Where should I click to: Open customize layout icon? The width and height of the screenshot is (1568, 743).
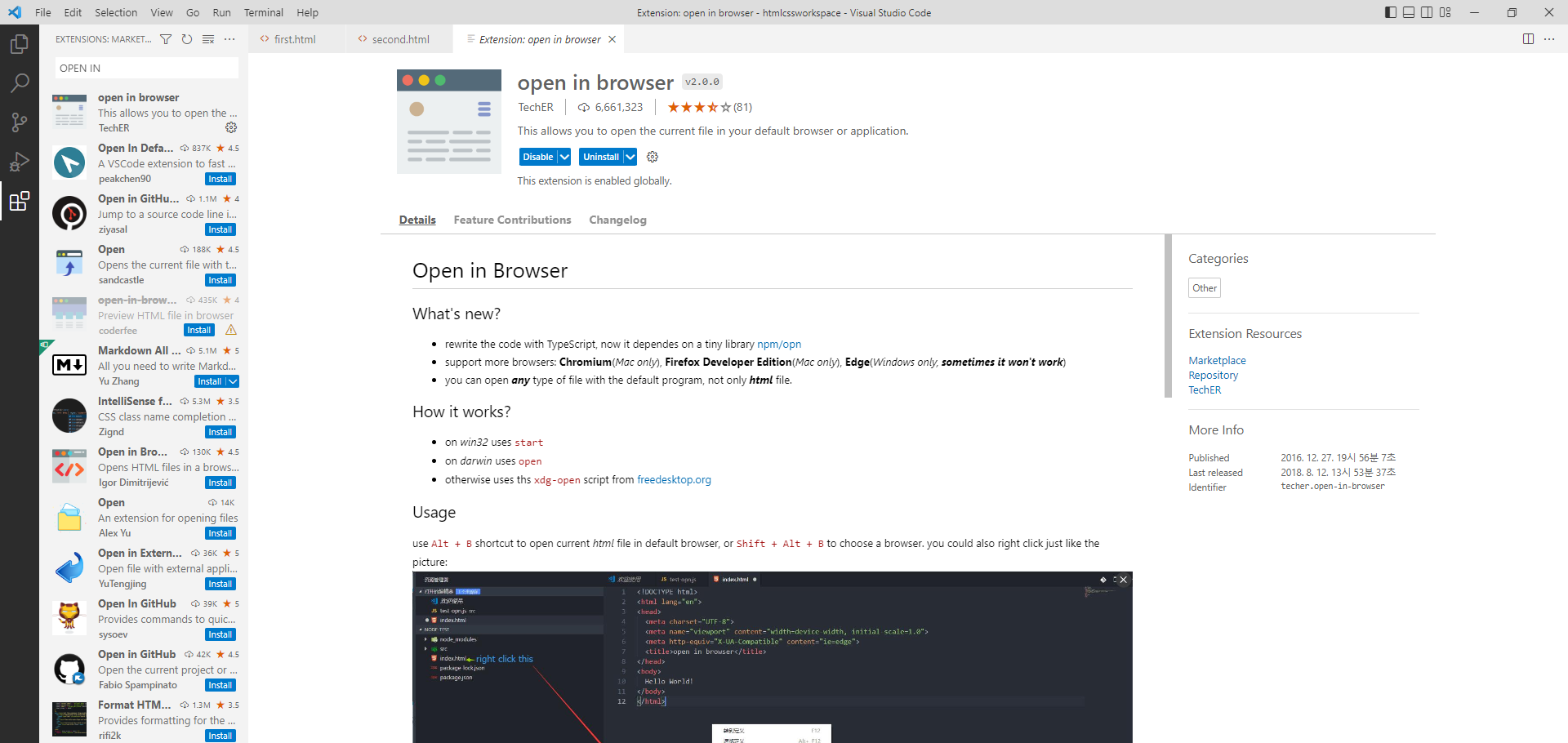click(x=1445, y=12)
